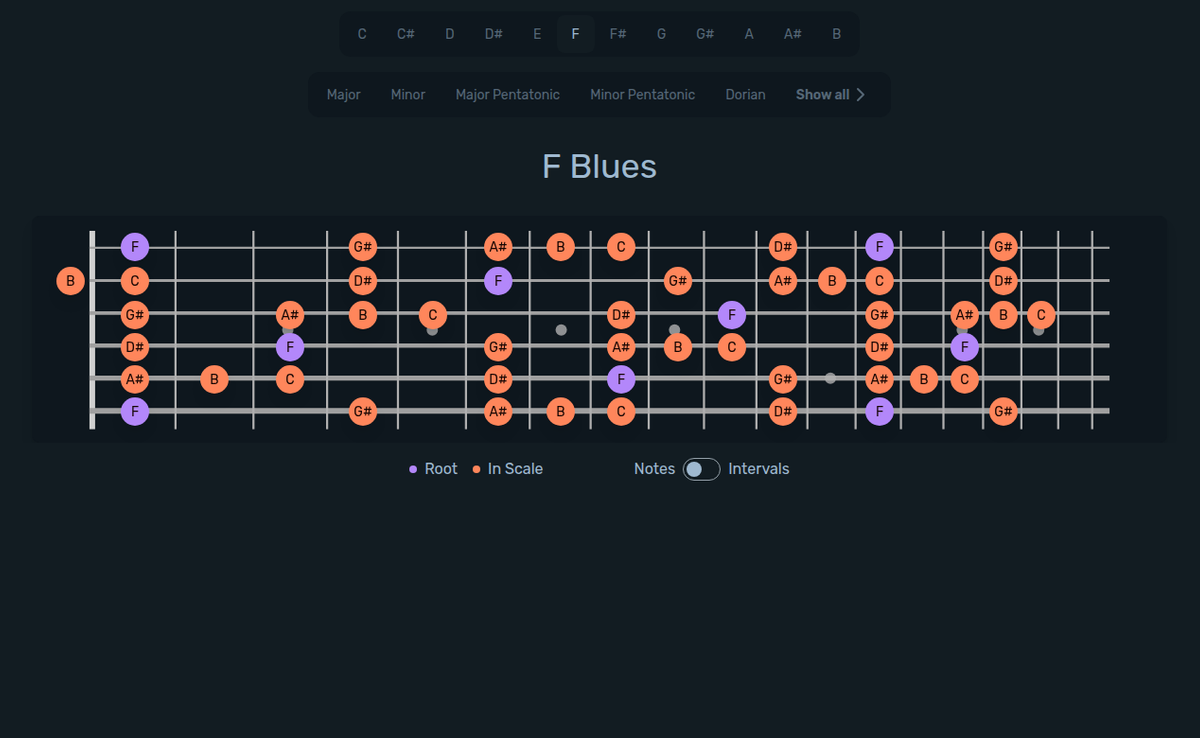Click the purple F root on the first fret
The height and width of the screenshot is (738, 1200).
[135, 246]
